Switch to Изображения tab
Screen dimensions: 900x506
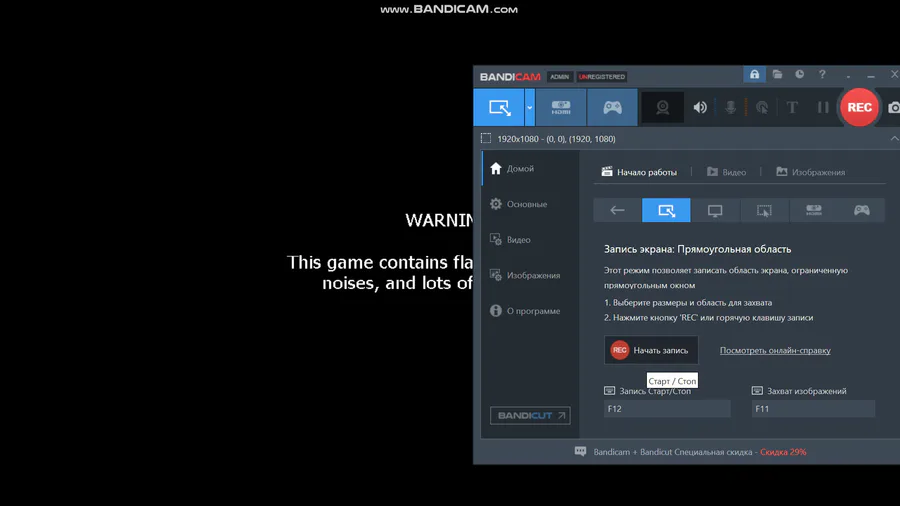point(810,172)
